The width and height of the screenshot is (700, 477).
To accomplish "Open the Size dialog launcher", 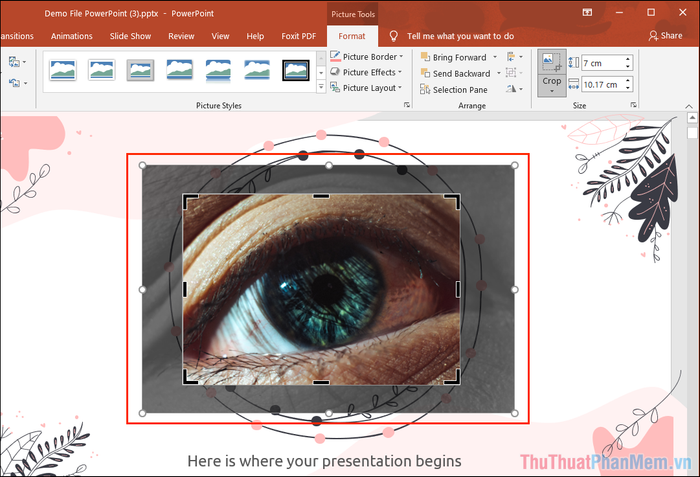I will (x=633, y=105).
